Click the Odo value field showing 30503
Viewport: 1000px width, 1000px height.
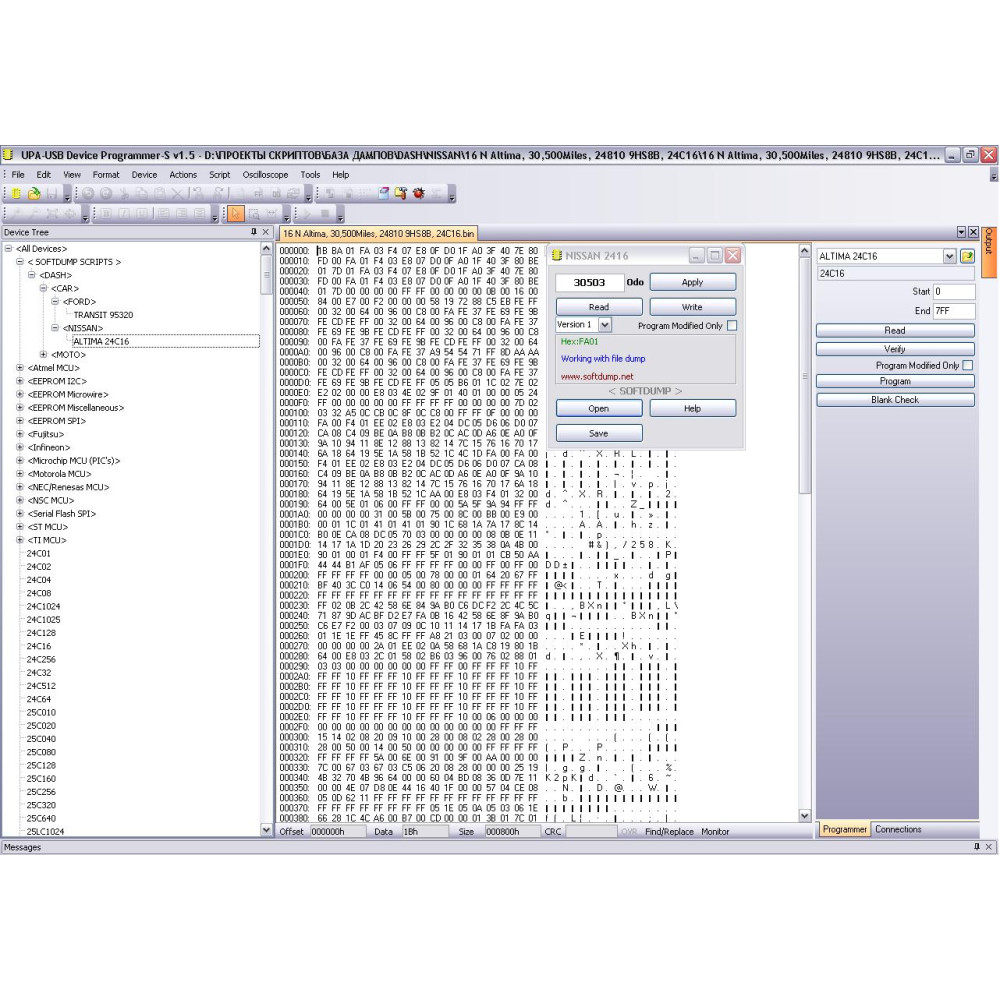(589, 282)
